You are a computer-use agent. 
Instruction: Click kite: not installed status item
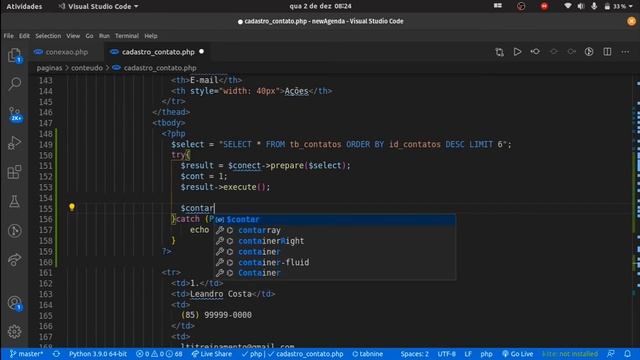click(570, 354)
